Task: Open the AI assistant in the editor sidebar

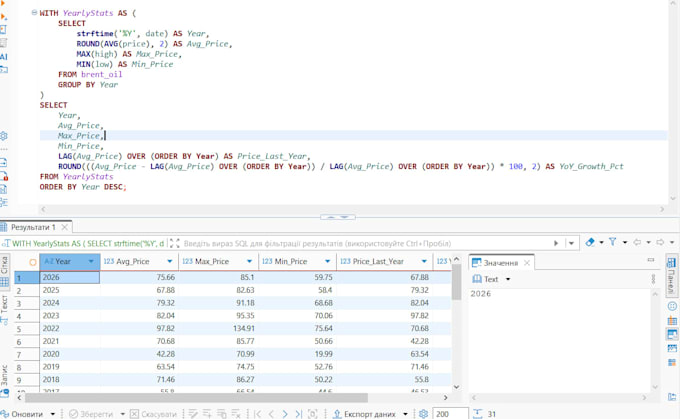Action: (x=3, y=57)
